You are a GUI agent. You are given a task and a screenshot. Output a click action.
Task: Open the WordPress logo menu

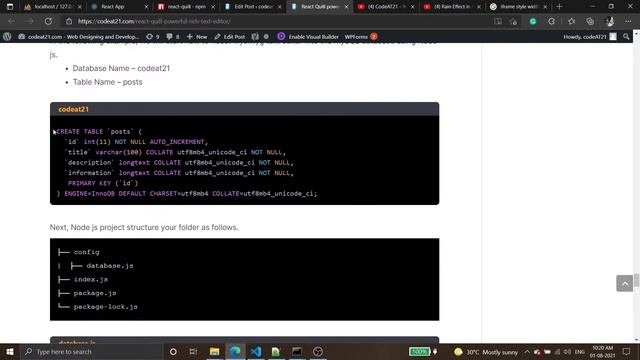point(7,36)
